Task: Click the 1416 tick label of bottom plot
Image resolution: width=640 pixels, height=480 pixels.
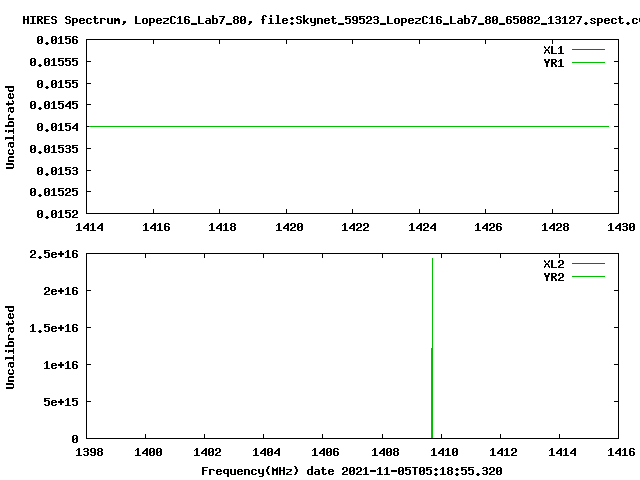Action: point(621,452)
